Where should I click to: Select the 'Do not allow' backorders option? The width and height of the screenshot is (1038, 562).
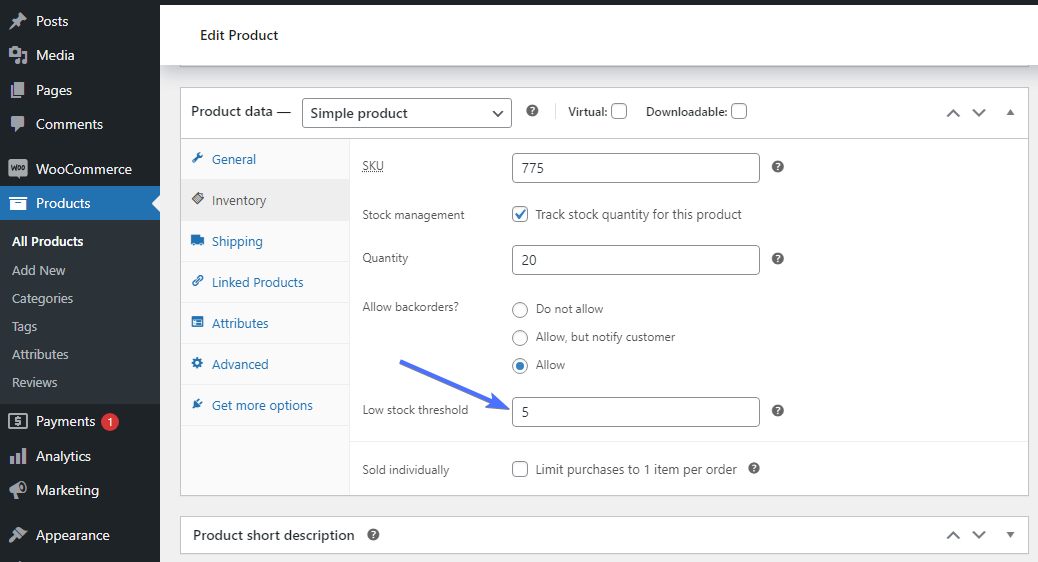(x=520, y=310)
